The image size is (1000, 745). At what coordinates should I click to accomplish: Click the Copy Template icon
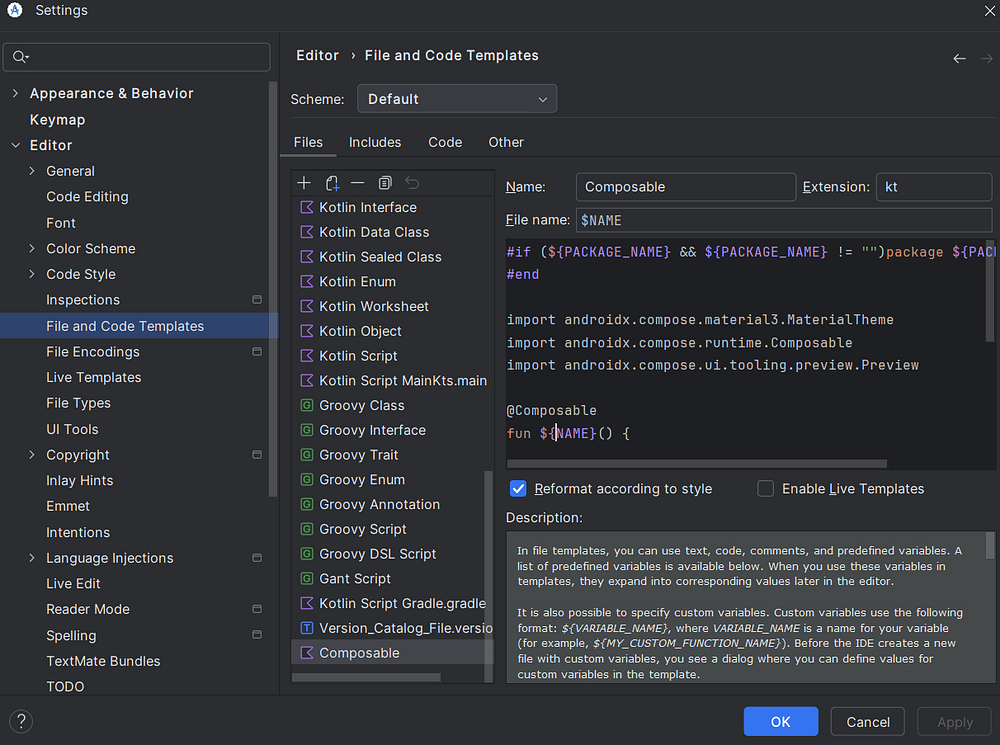pyautogui.click(x=385, y=183)
